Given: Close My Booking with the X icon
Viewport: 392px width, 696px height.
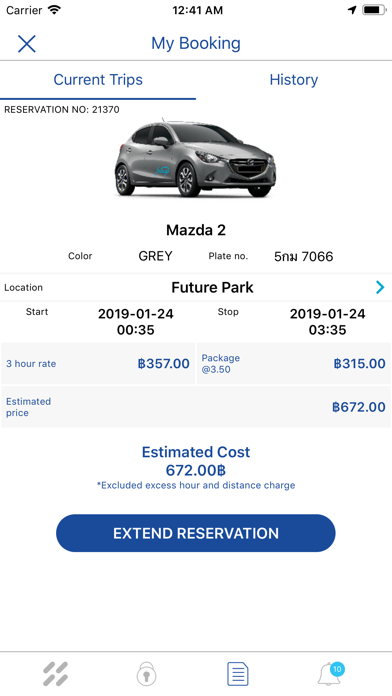Looking at the screenshot, I should 27,44.
